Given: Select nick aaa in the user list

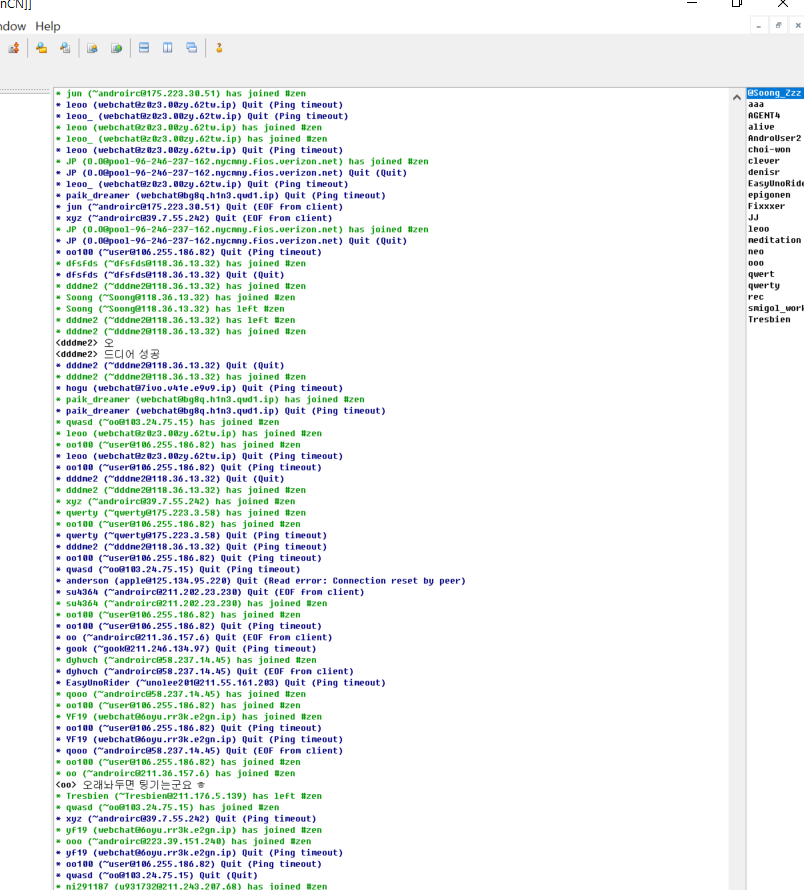Looking at the screenshot, I should pos(756,104).
